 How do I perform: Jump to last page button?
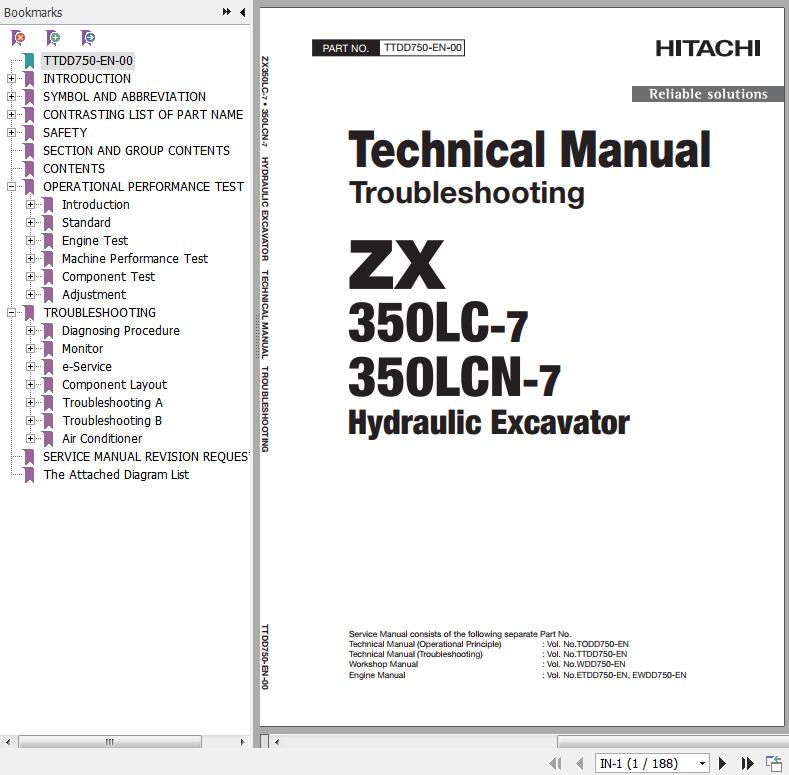(748, 763)
